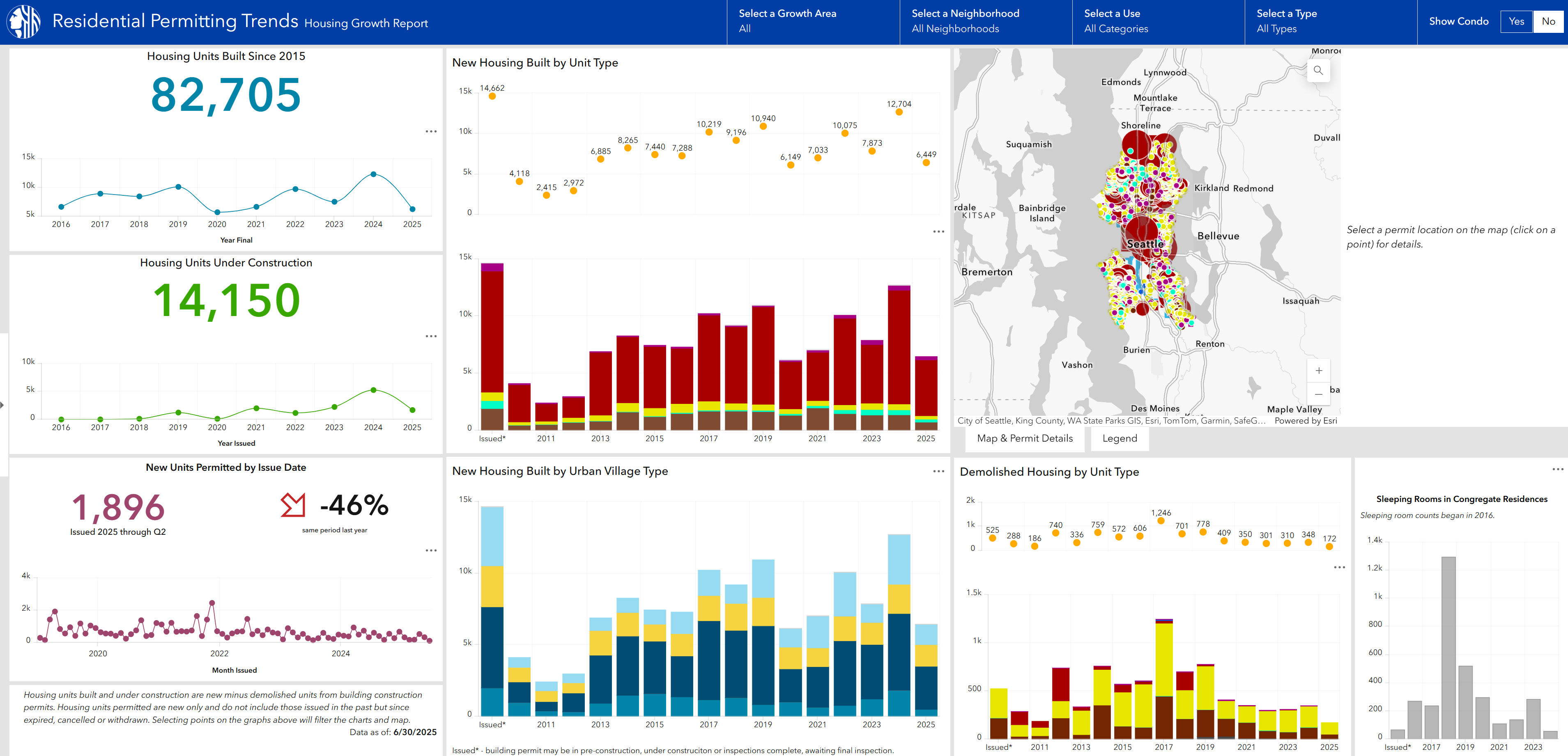Zoom out on the map
The image size is (1568, 756).
pos(1318,394)
